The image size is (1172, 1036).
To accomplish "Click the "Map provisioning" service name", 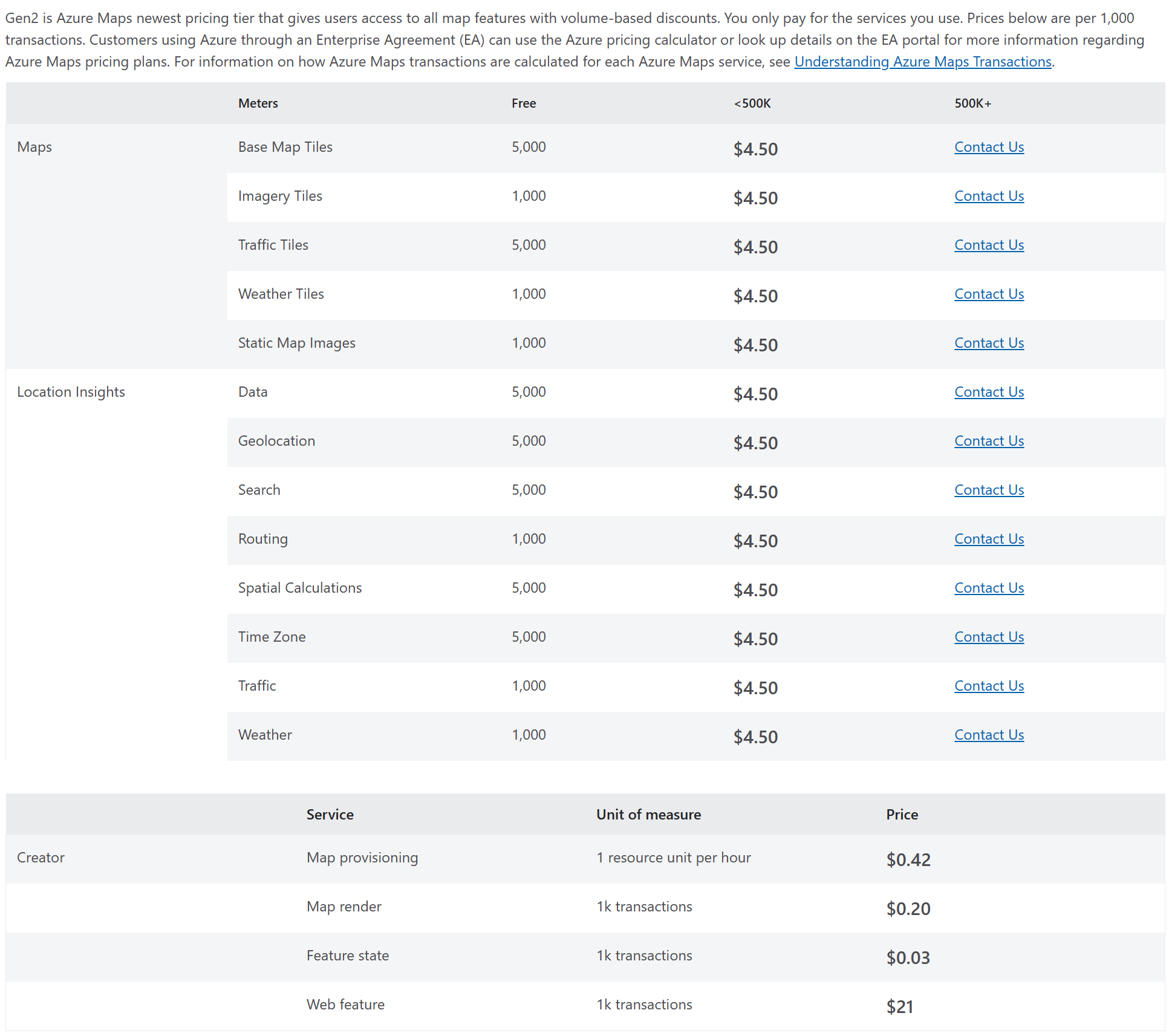I will (362, 858).
